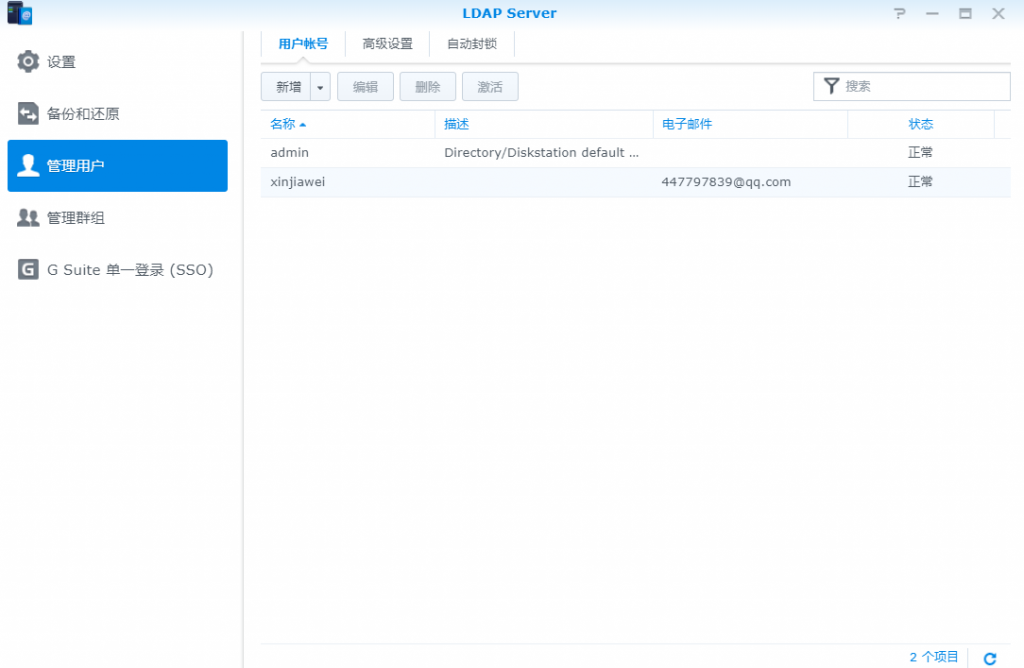Click the 激活 button
Image resolution: width=1024 pixels, height=668 pixels.
pyautogui.click(x=490, y=87)
